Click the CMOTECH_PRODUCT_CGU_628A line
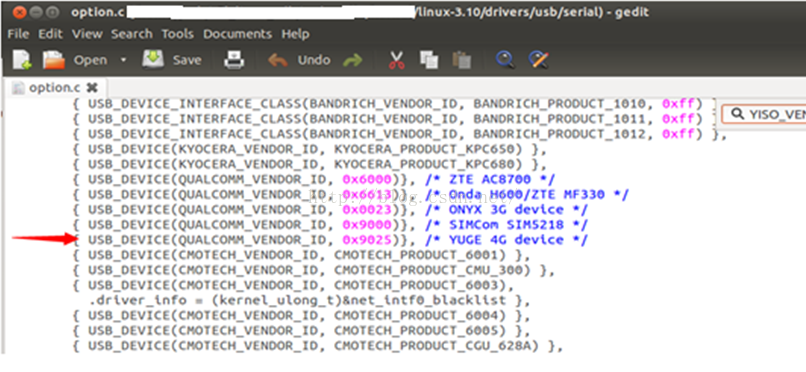Image resolution: width=806 pixels, height=372 pixels. tap(318, 346)
